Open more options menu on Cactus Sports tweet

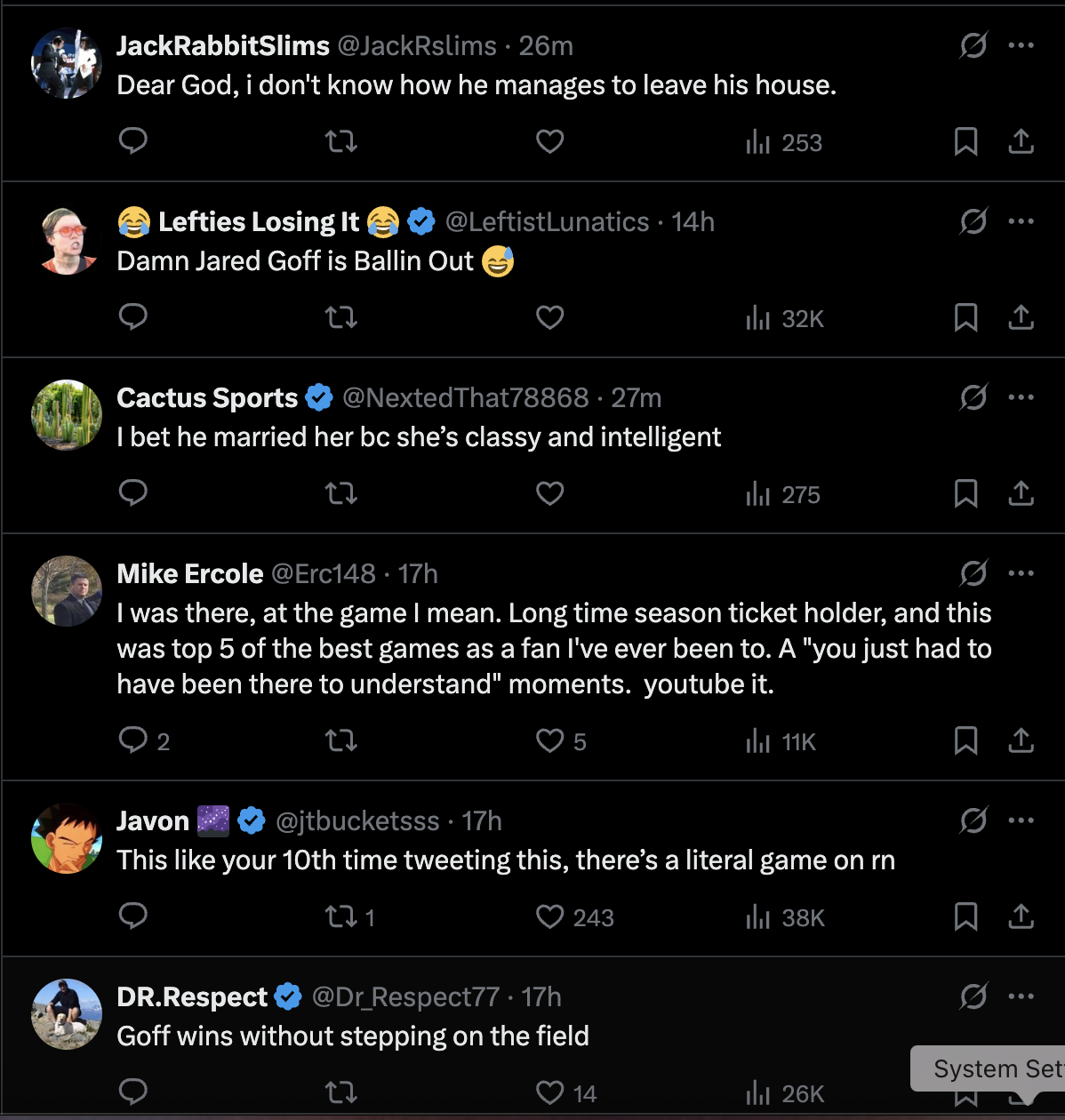coord(1021,397)
